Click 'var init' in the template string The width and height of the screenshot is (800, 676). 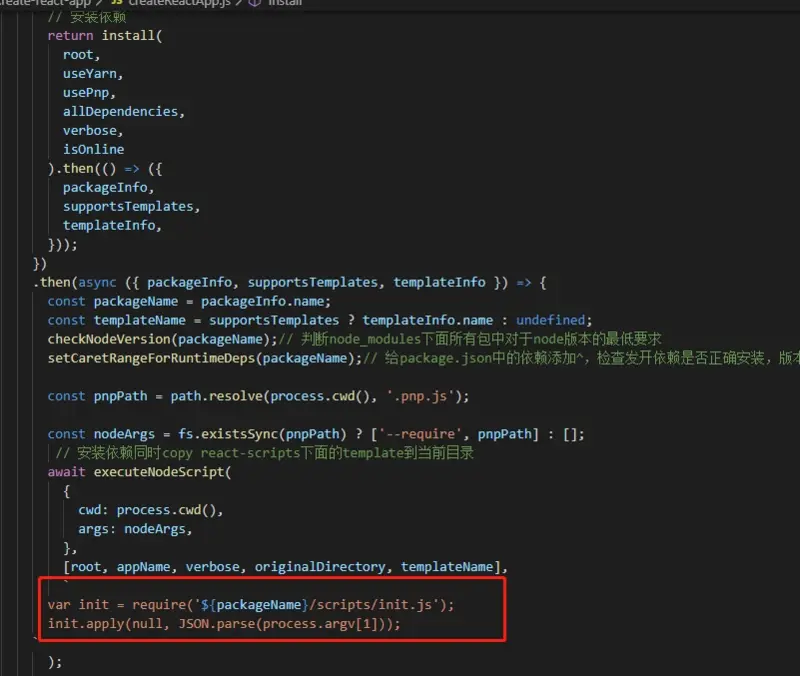78,605
